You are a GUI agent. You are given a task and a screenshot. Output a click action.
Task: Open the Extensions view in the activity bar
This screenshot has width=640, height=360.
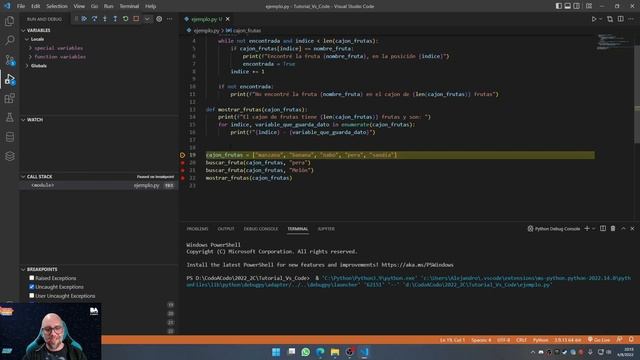tap(9, 98)
